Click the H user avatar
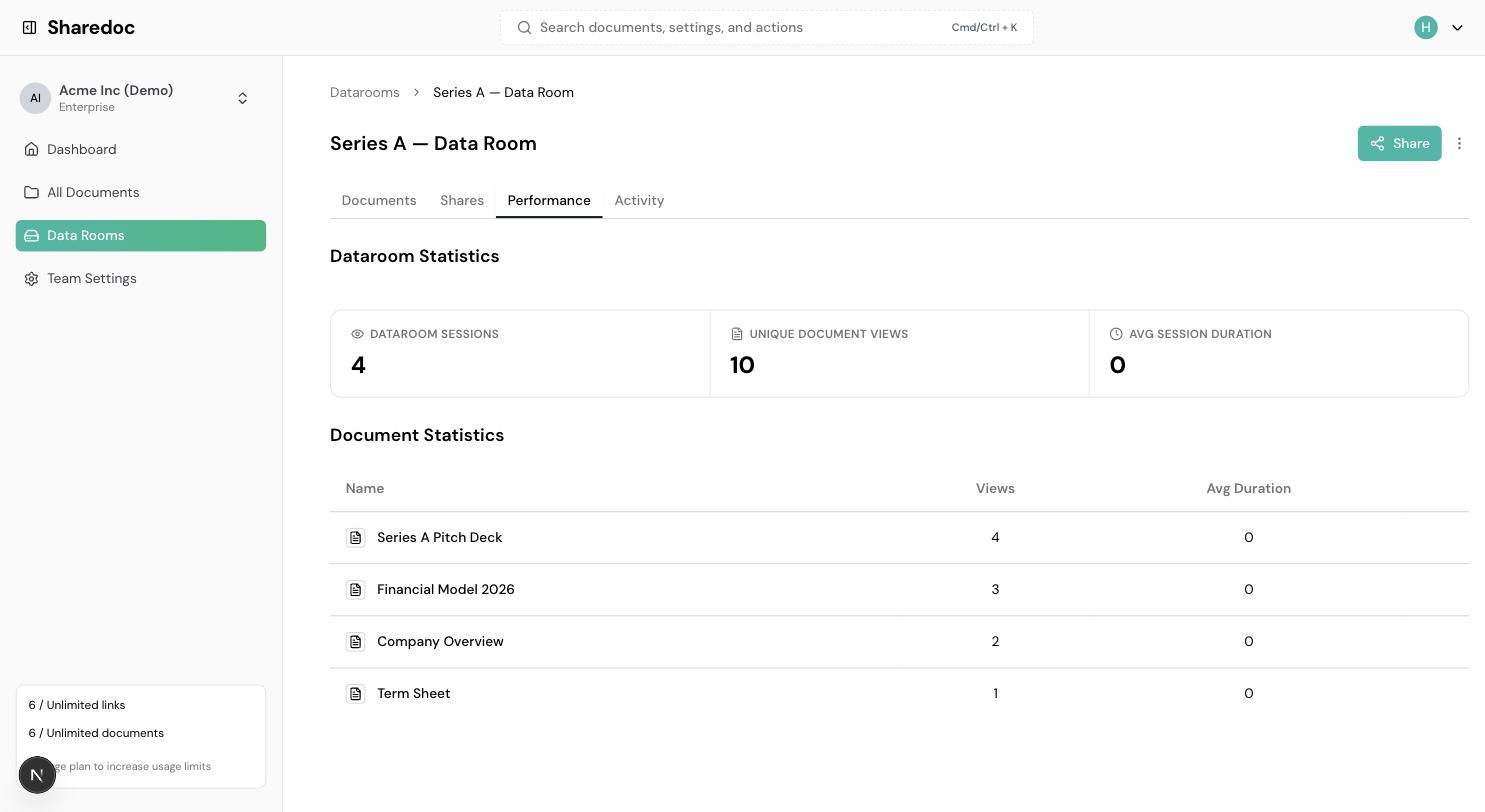This screenshot has width=1485, height=812. [x=1426, y=28]
